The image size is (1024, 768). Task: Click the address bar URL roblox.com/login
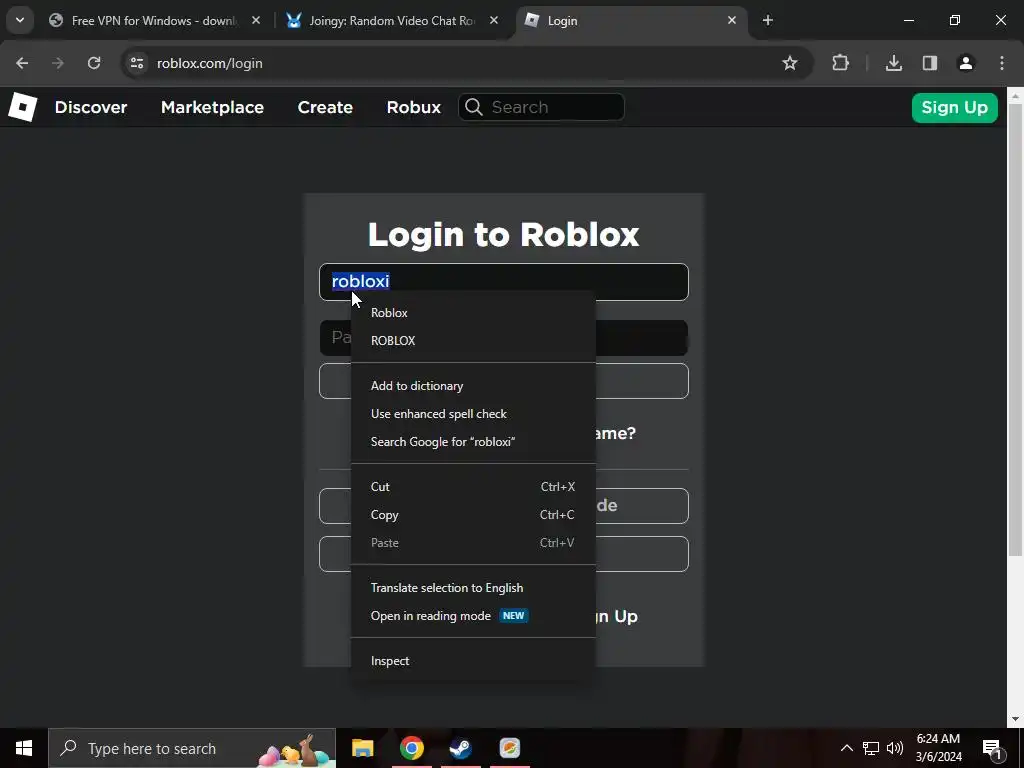pyautogui.click(x=210, y=63)
